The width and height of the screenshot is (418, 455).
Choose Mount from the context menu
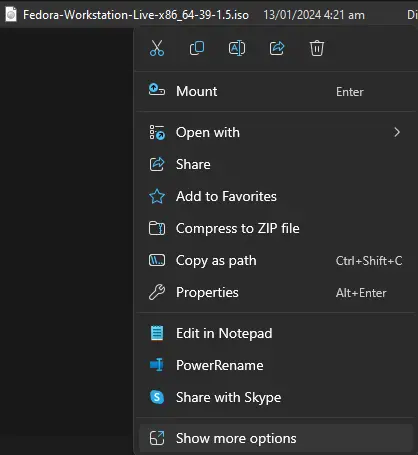click(275, 91)
